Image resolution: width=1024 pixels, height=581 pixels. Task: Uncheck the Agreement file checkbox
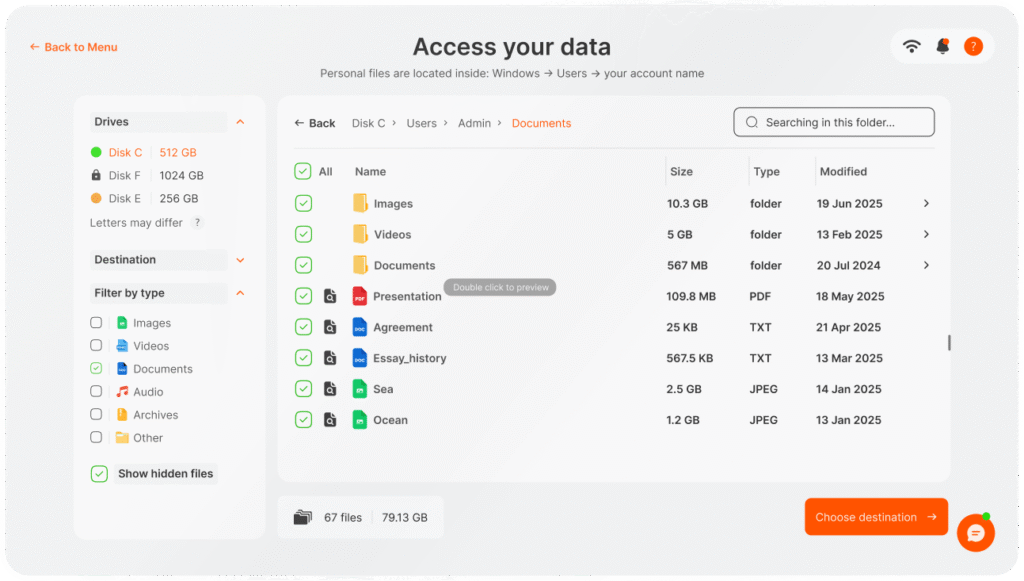tap(303, 327)
